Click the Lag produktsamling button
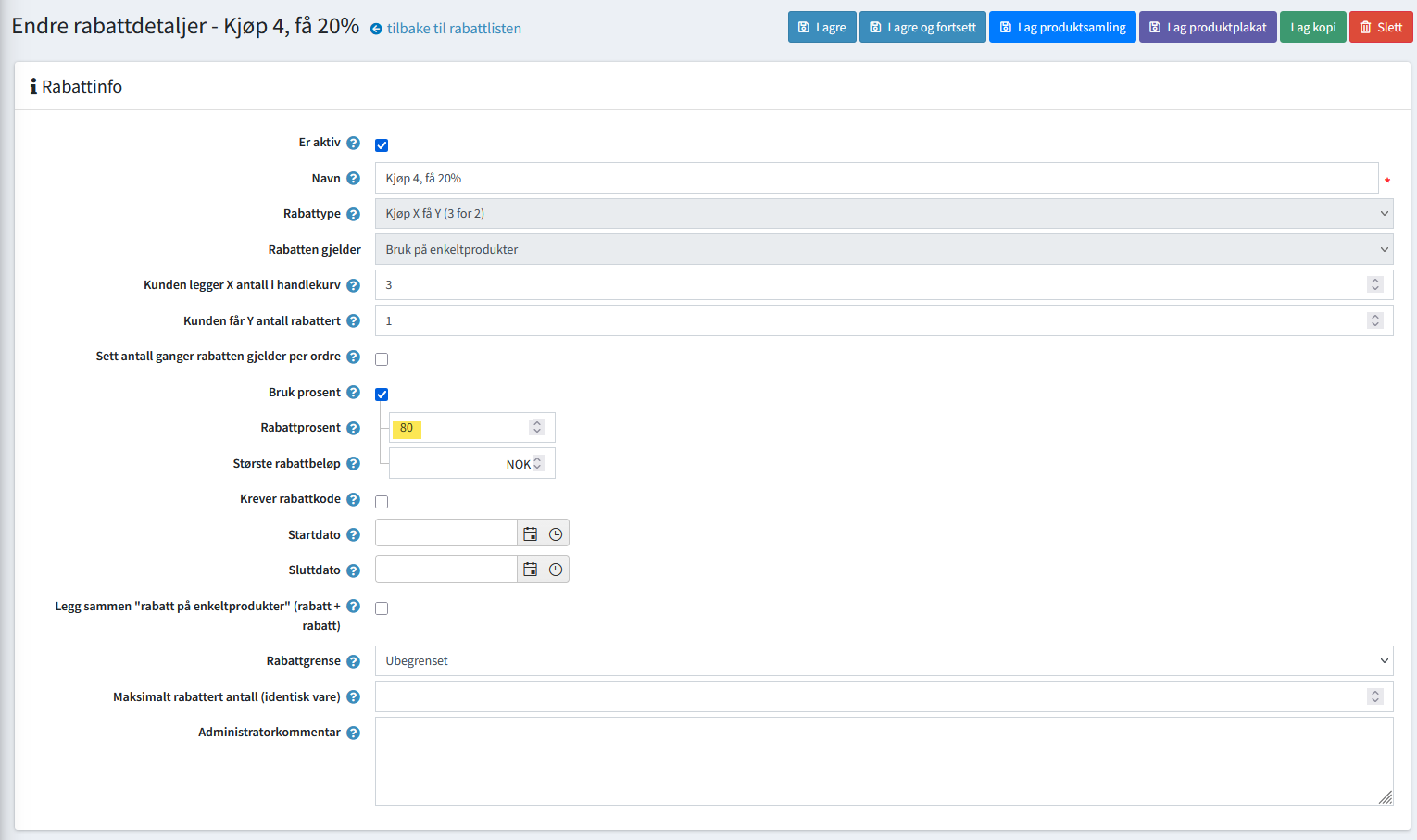The height and width of the screenshot is (840, 1417). pyautogui.click(x=1061, y=27)
